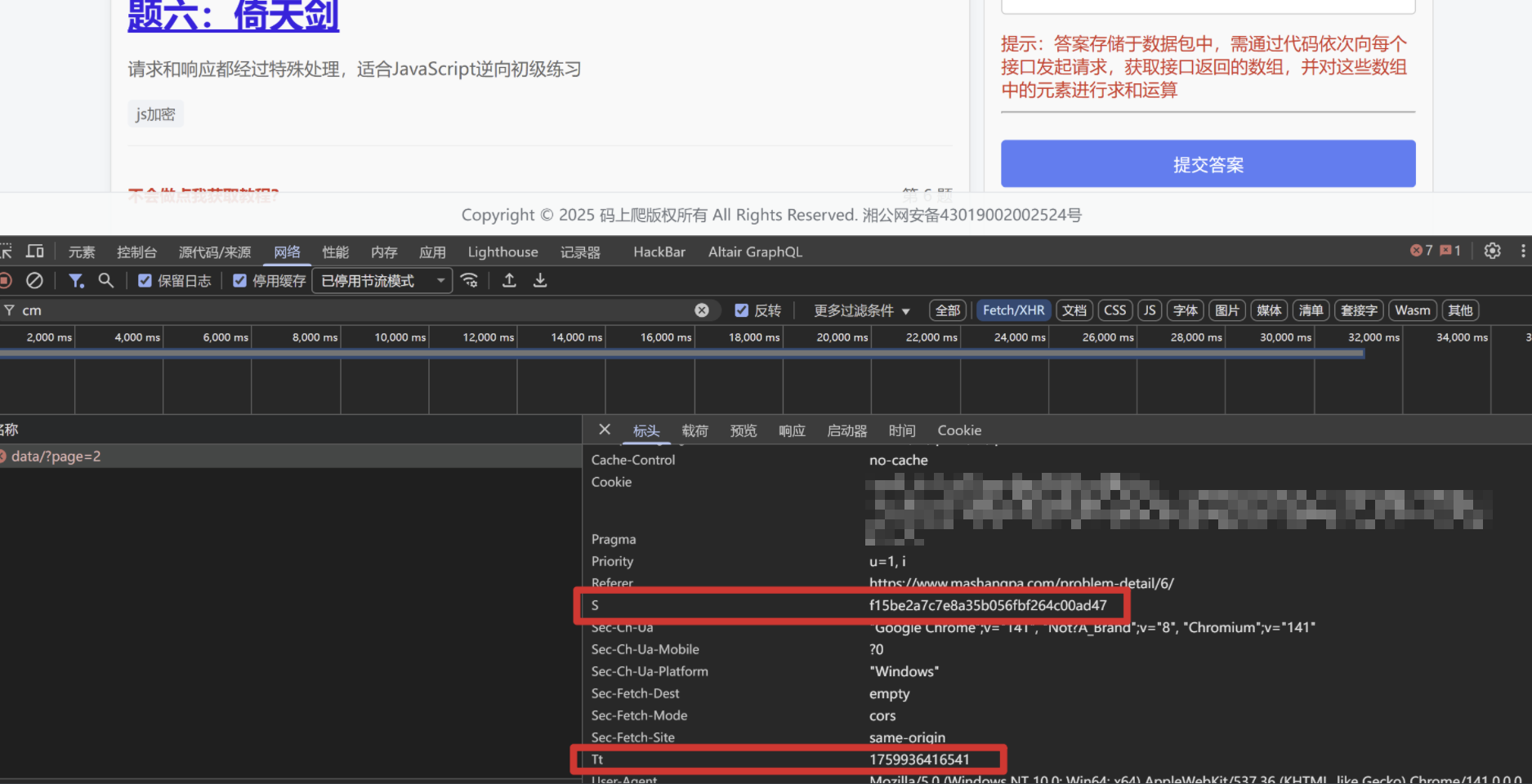Filter requests by Wasm type
The image size is (1532, 784).
coord(1413,310)
